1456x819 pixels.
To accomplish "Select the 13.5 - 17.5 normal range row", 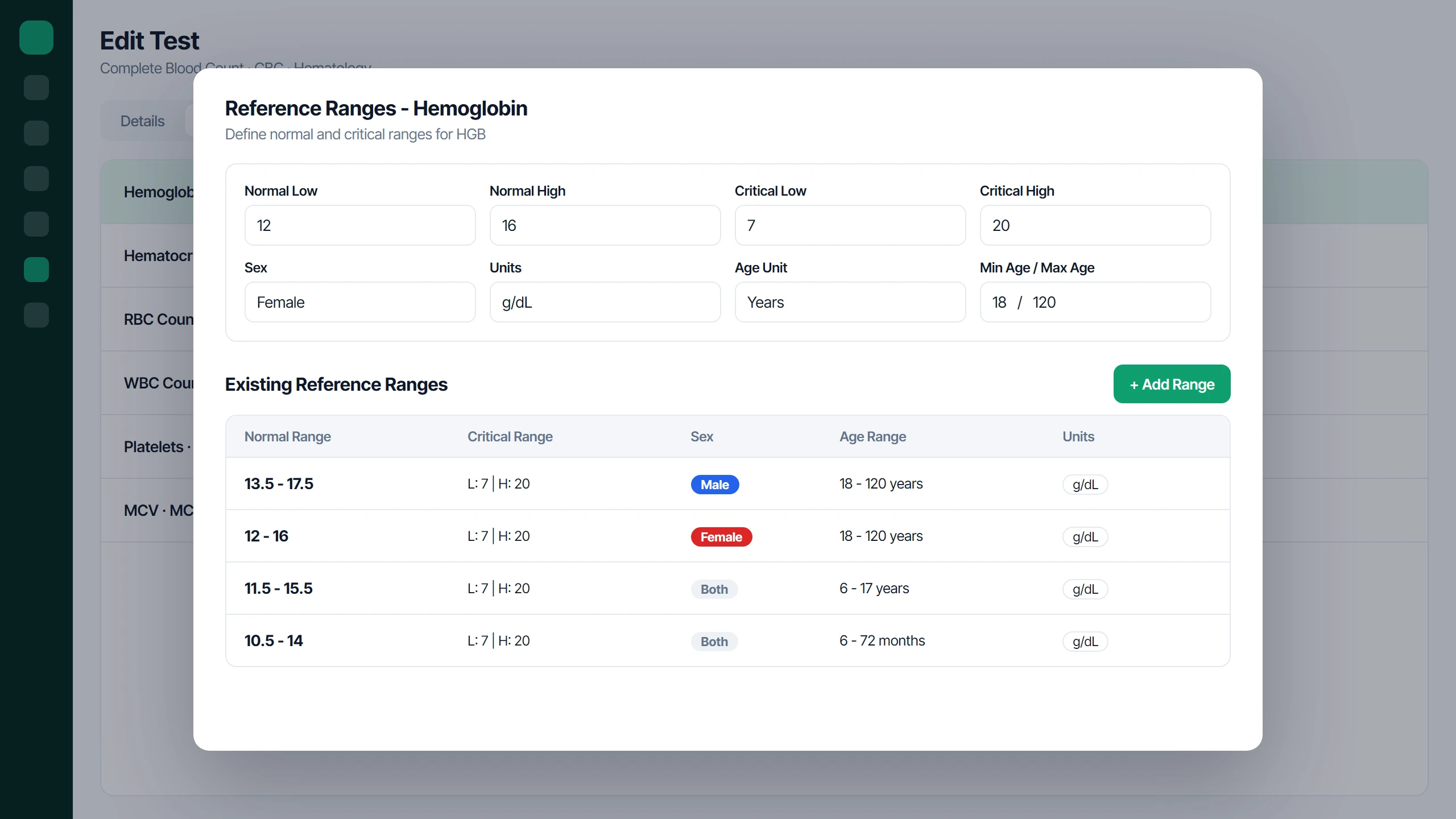I will 727,483.
